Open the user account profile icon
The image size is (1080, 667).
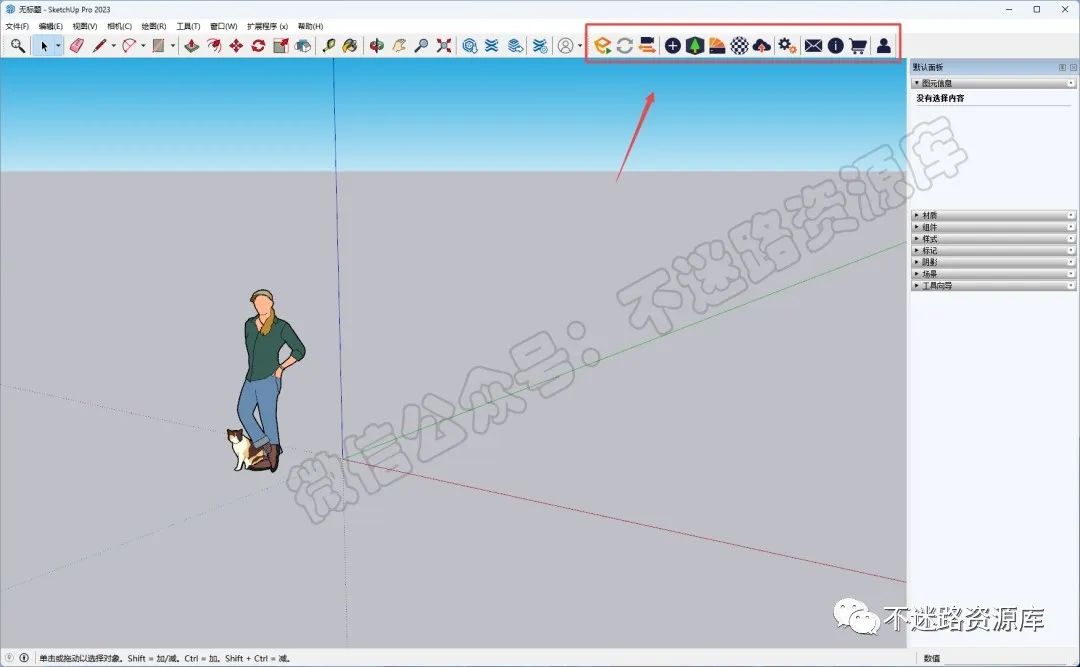[x=565, y=45]
